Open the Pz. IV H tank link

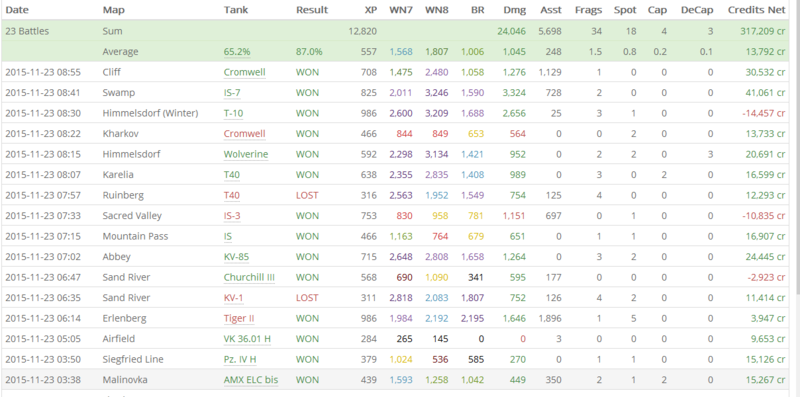click(x=240, y=359)
